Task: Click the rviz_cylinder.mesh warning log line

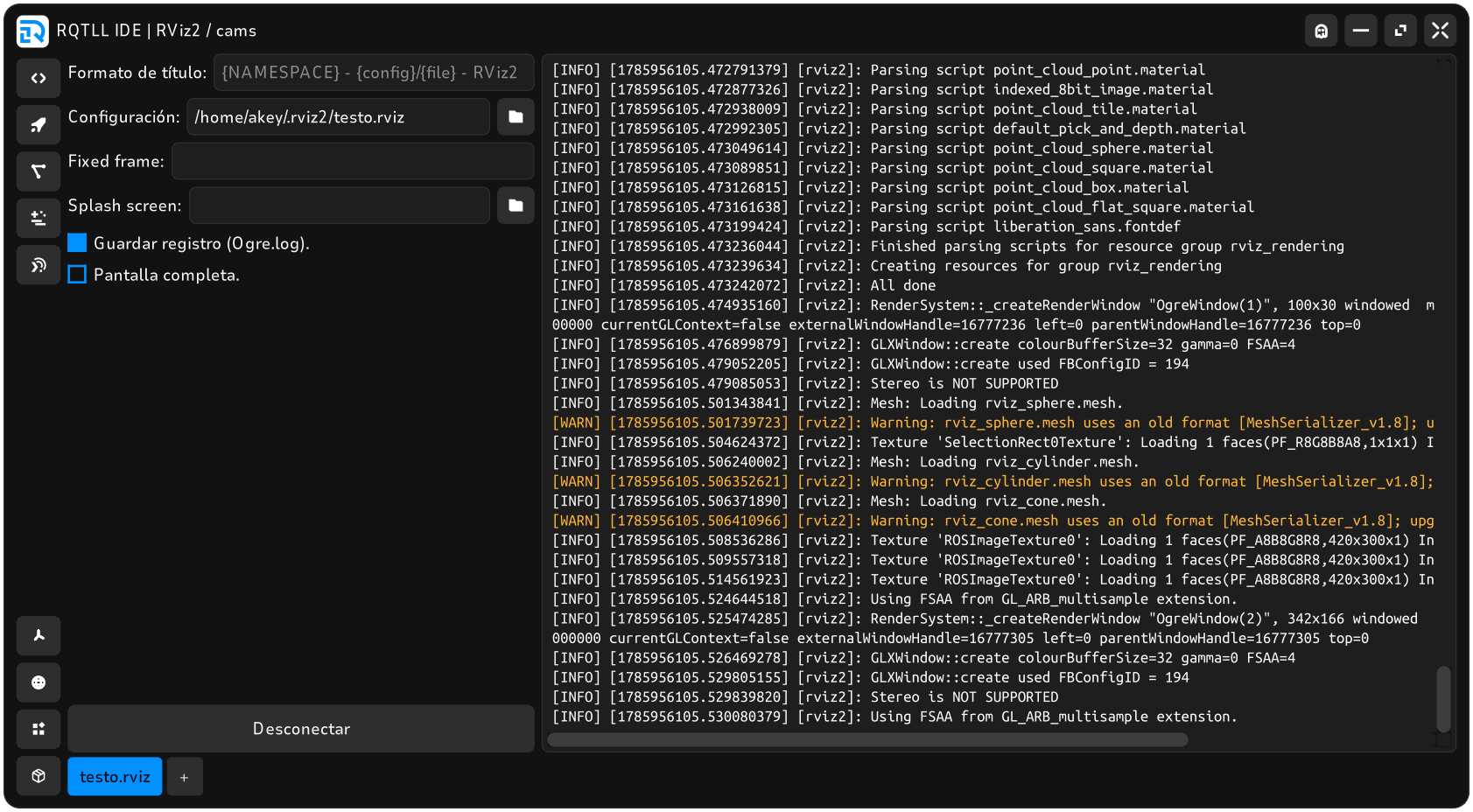Action: [993, 481]
